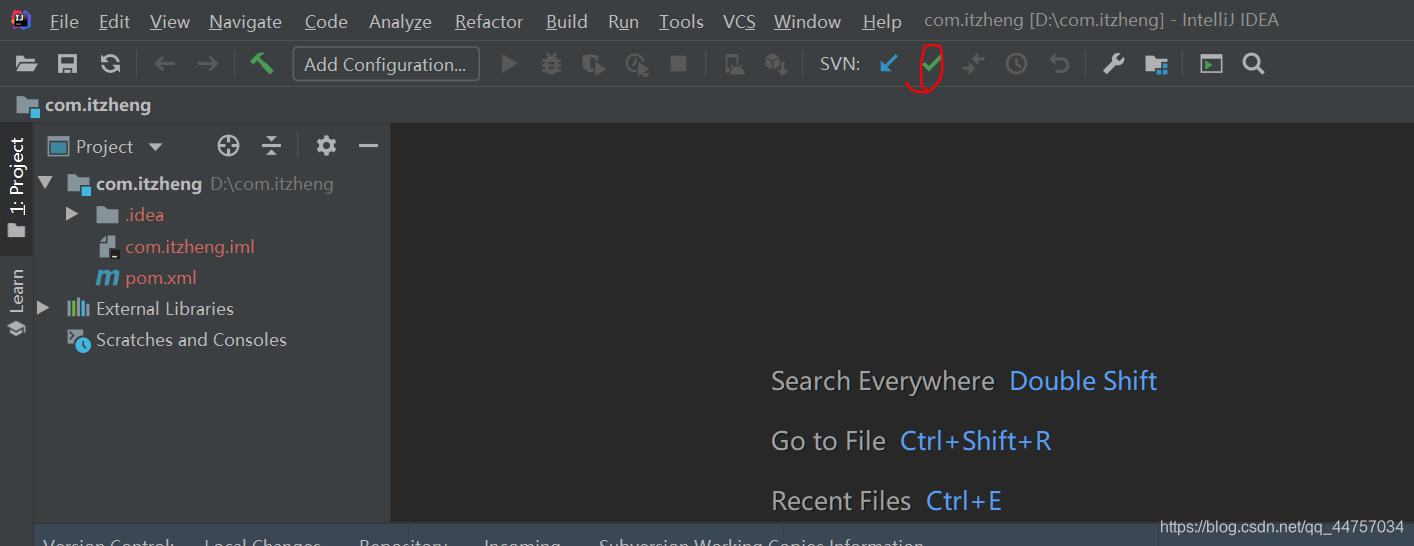Hide the Project panel with minus icon
1414x546 pixels.
click(368, 146)
